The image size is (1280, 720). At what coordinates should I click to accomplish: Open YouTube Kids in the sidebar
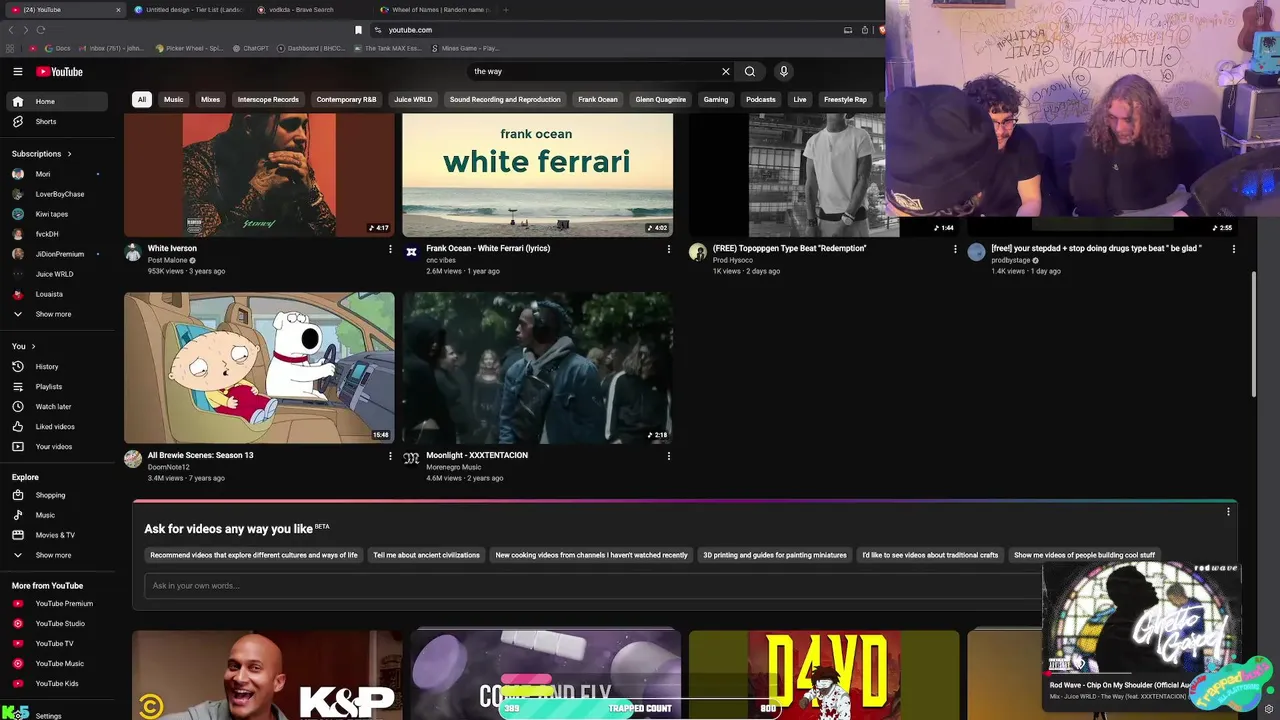(x=58, y=683)
